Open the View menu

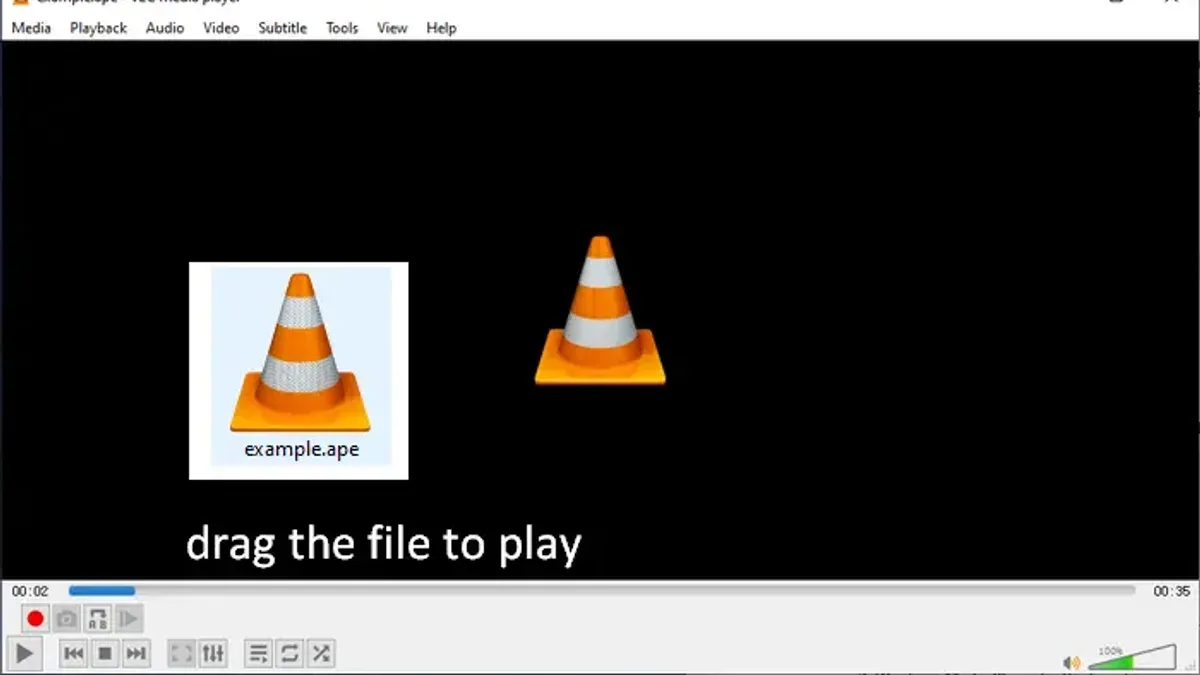point(392,28)
